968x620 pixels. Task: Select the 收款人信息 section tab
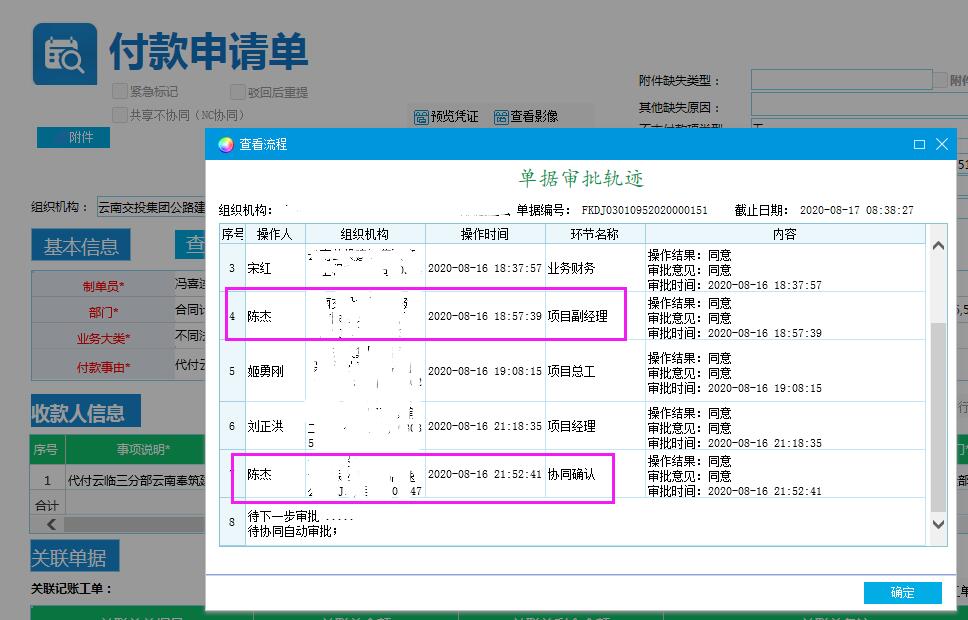tap(85, 412)
